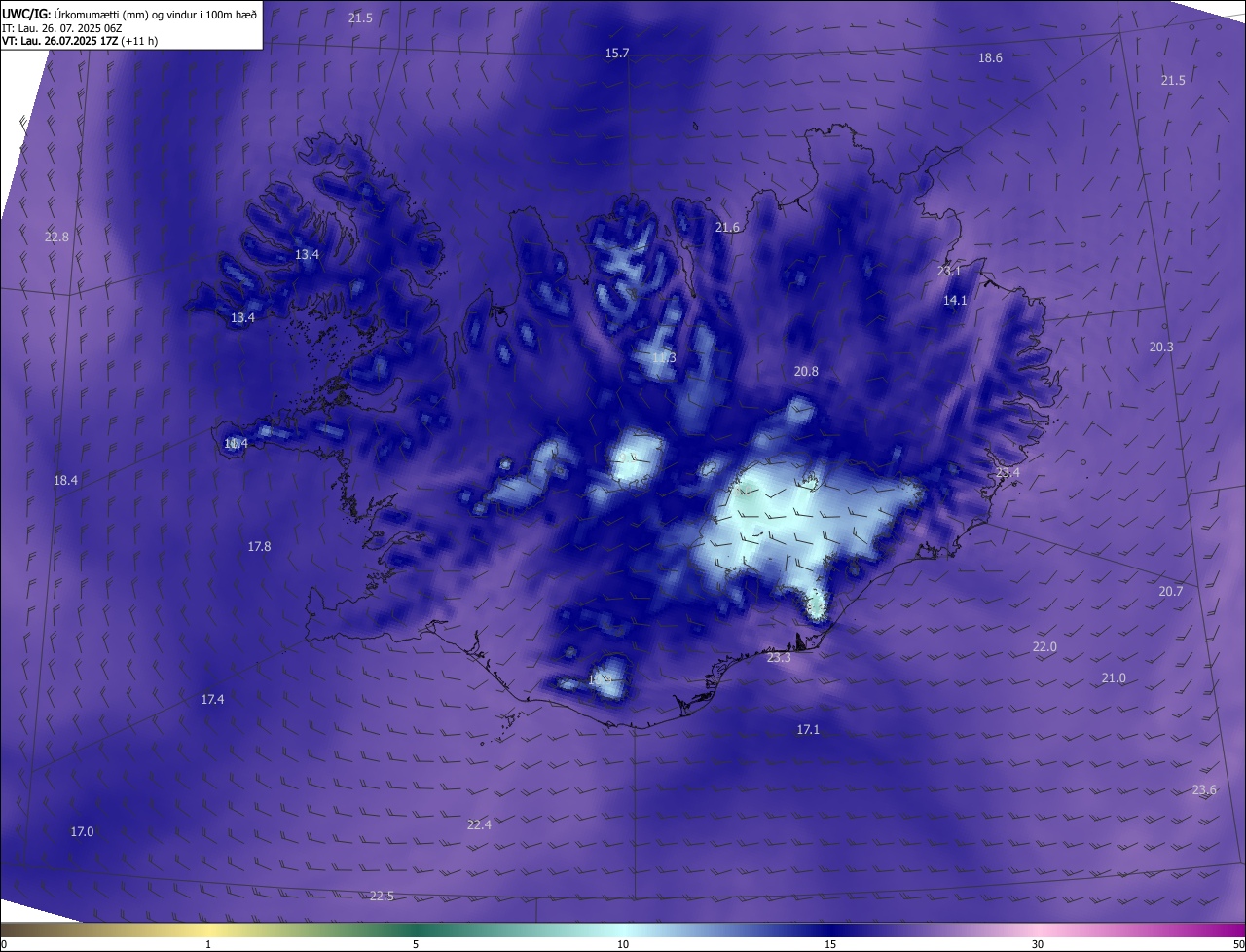This screenshot has width=1246, height=952.
Task: Click the 1 tick on the colour scale
Action: coord(208,944)
